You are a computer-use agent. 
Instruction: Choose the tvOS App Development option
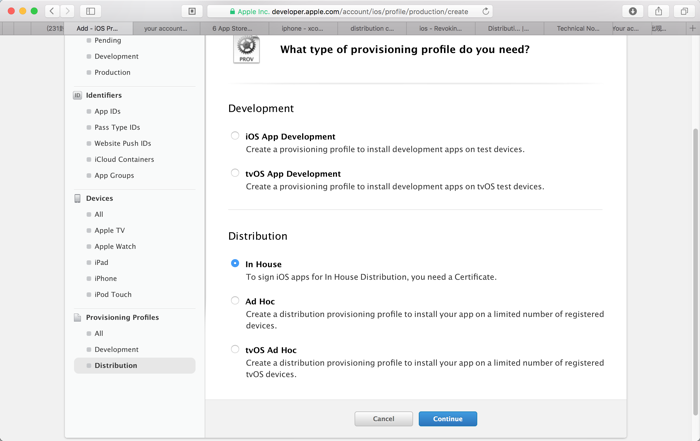coord(235,173)
